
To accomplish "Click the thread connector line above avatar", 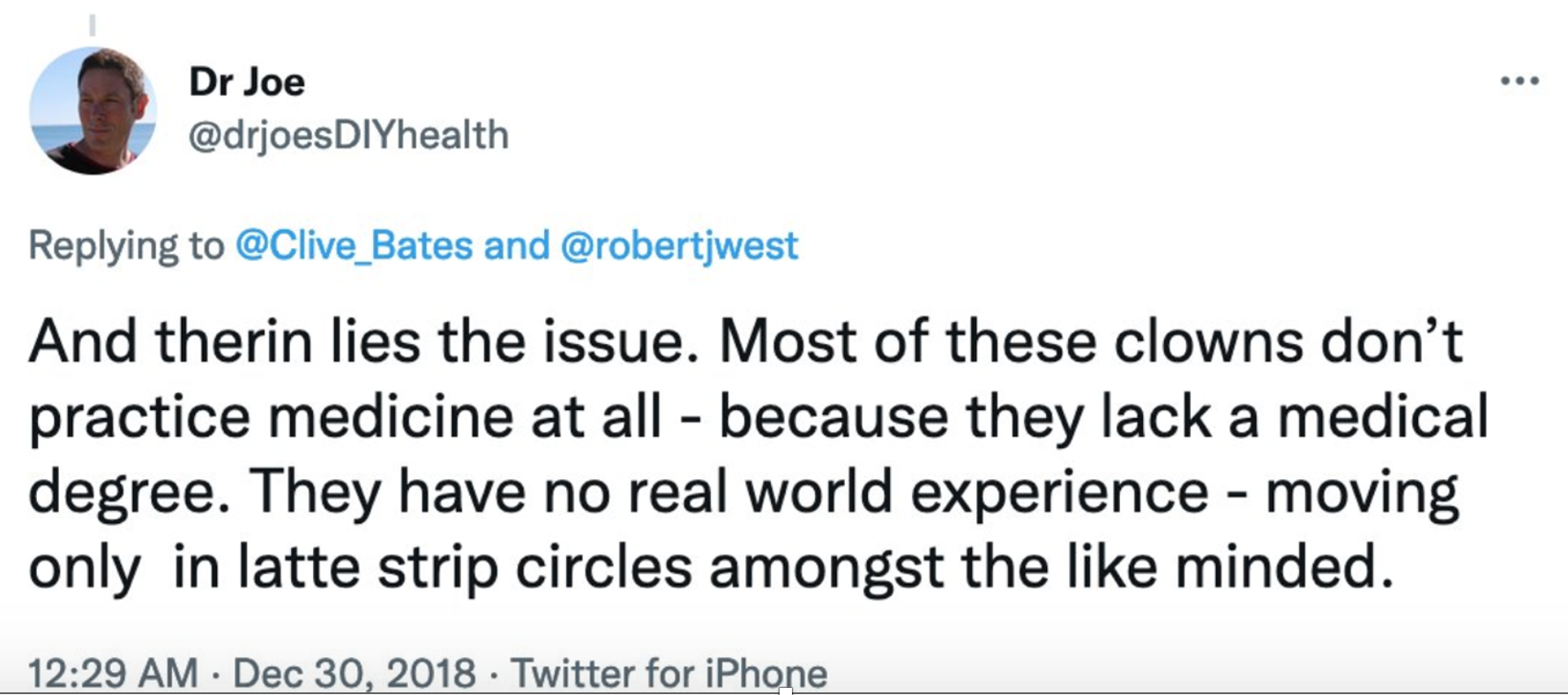I will pyautogui.click(x=92, y=24).
